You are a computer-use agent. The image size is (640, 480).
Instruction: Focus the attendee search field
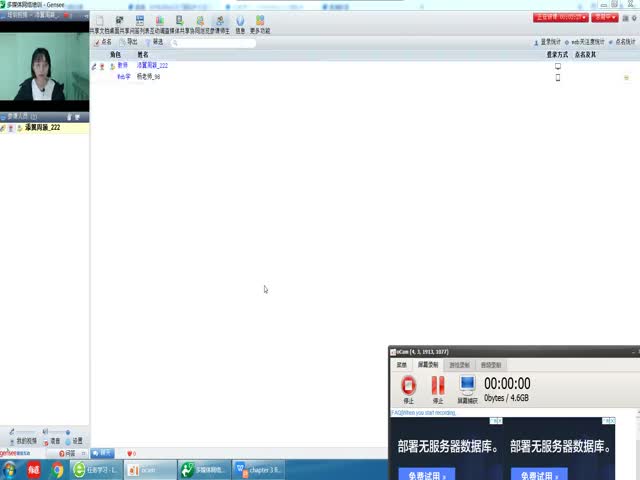point(213,43)
